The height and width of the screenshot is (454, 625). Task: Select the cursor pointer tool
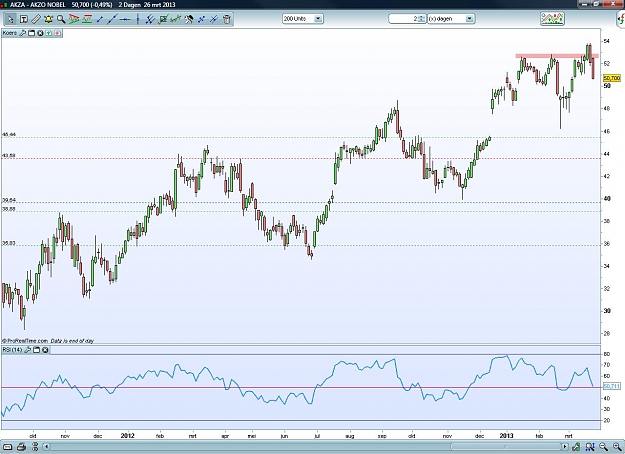(x=11, y=19)
